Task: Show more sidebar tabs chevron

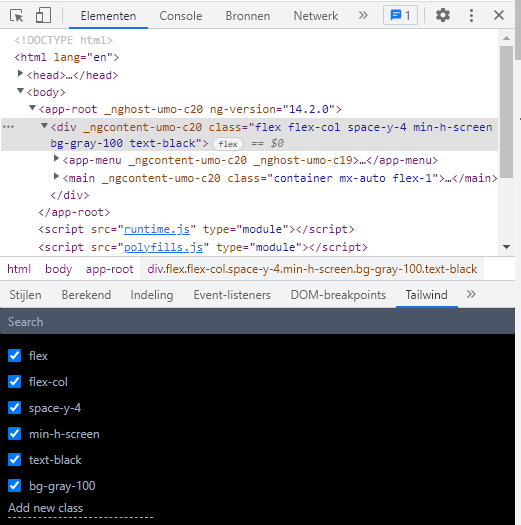Action: tap(471, 294)
